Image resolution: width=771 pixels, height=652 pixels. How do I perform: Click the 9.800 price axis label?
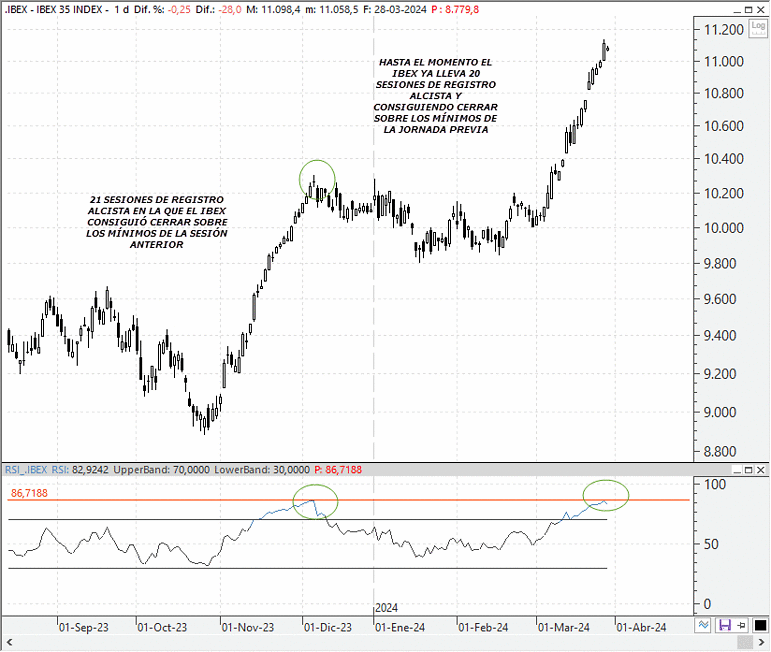pos(720,263)
